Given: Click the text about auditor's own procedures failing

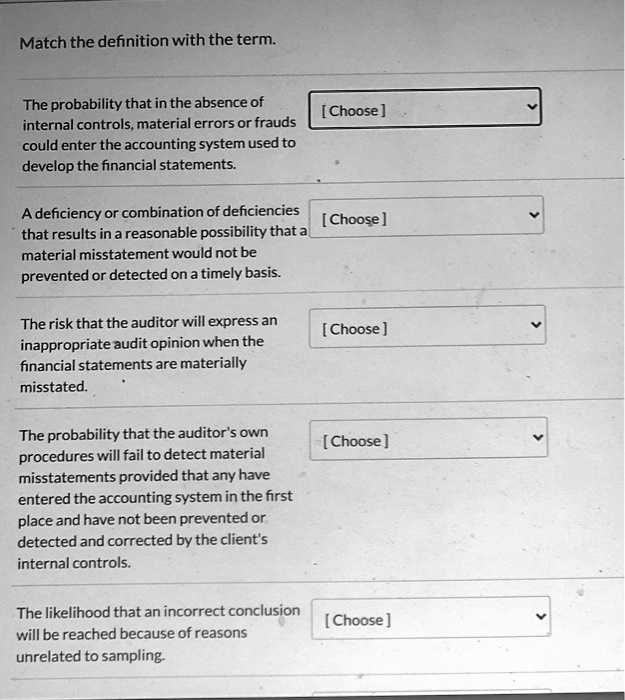Looking at the screenshot, I should 155,498.
